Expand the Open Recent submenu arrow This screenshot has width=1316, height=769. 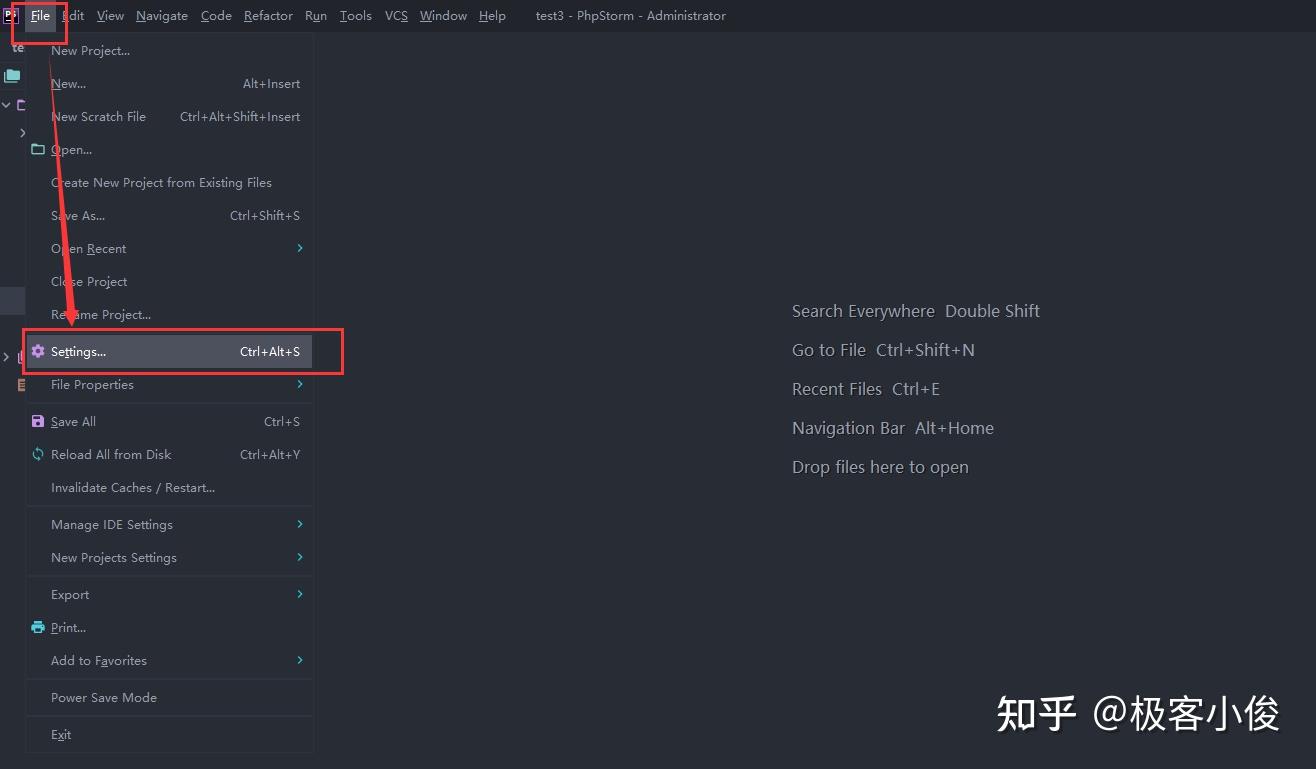[x=300, y=248]
